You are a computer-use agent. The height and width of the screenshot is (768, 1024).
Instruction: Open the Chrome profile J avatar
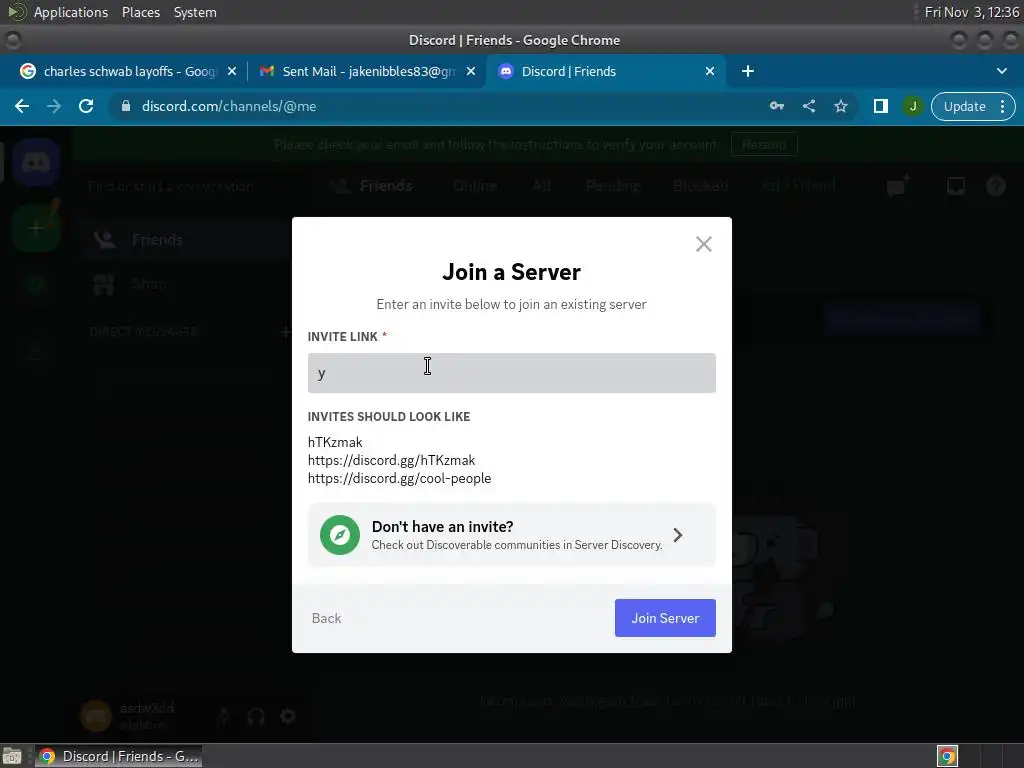point(912,106)
